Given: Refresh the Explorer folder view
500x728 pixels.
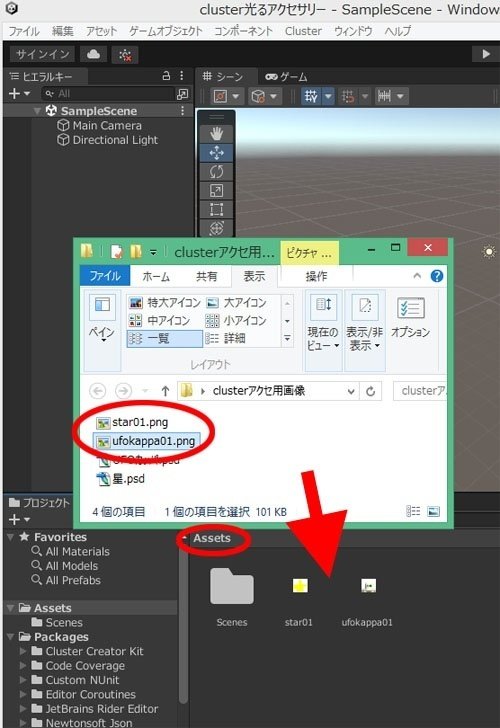Looking at the screenshot, I should 370,391.
